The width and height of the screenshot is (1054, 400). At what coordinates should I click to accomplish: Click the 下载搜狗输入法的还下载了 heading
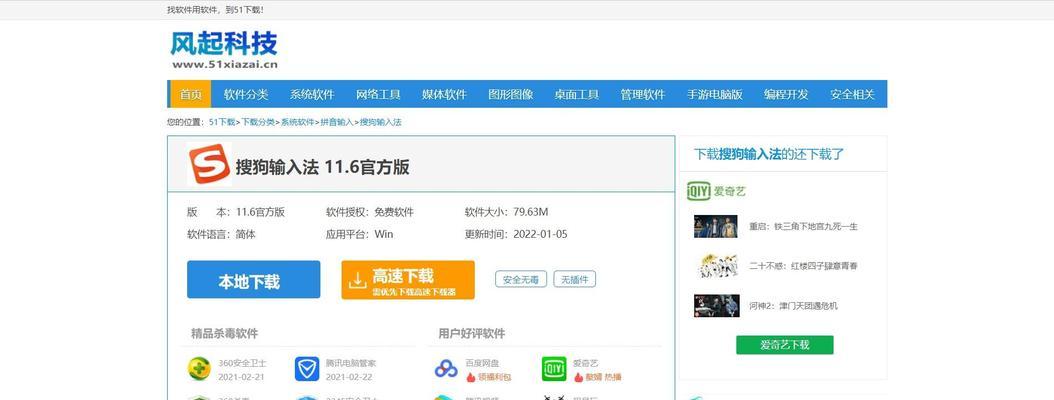(x=769, y=155)
